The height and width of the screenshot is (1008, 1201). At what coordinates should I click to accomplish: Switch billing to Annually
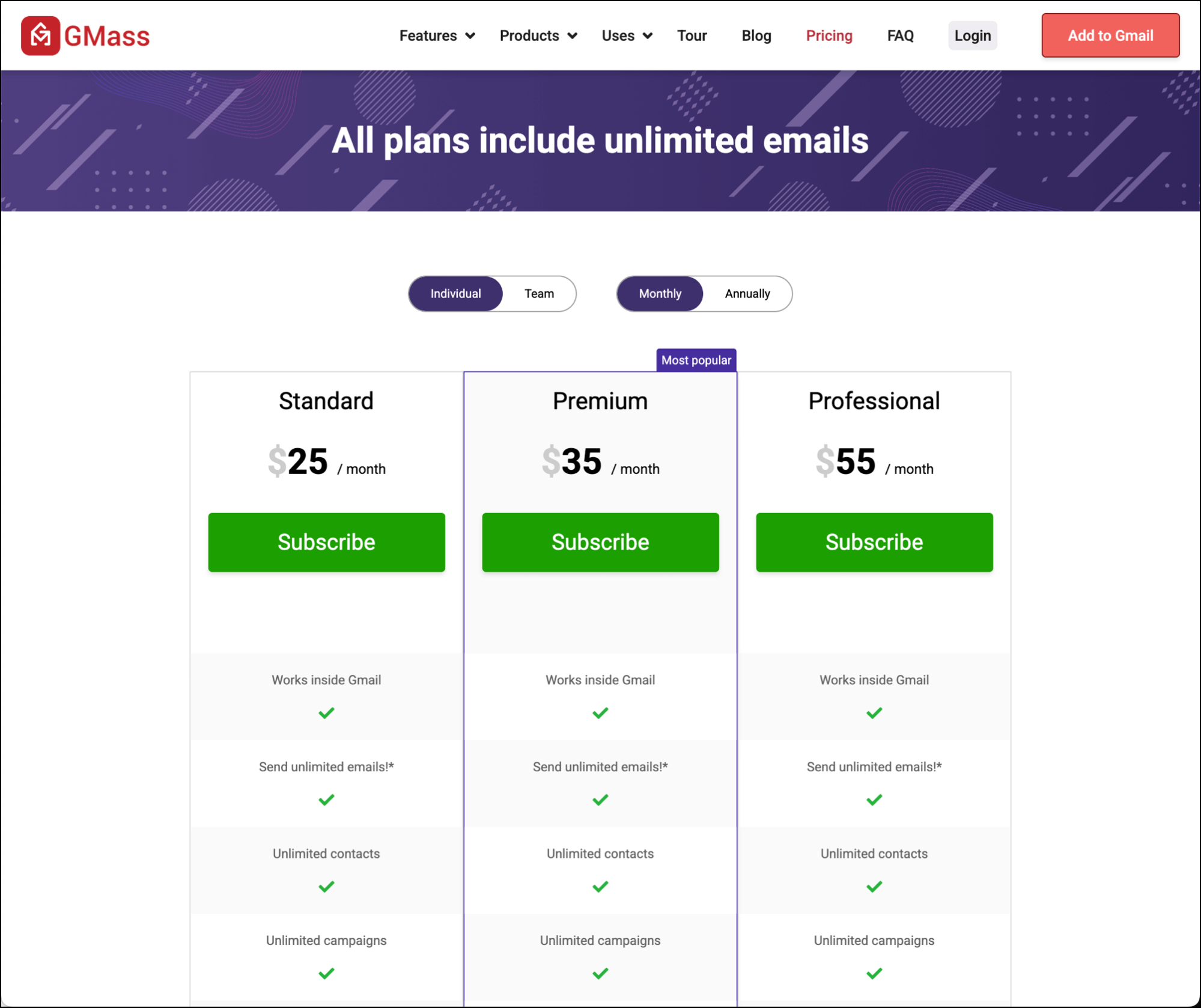(x=747, y=294)
